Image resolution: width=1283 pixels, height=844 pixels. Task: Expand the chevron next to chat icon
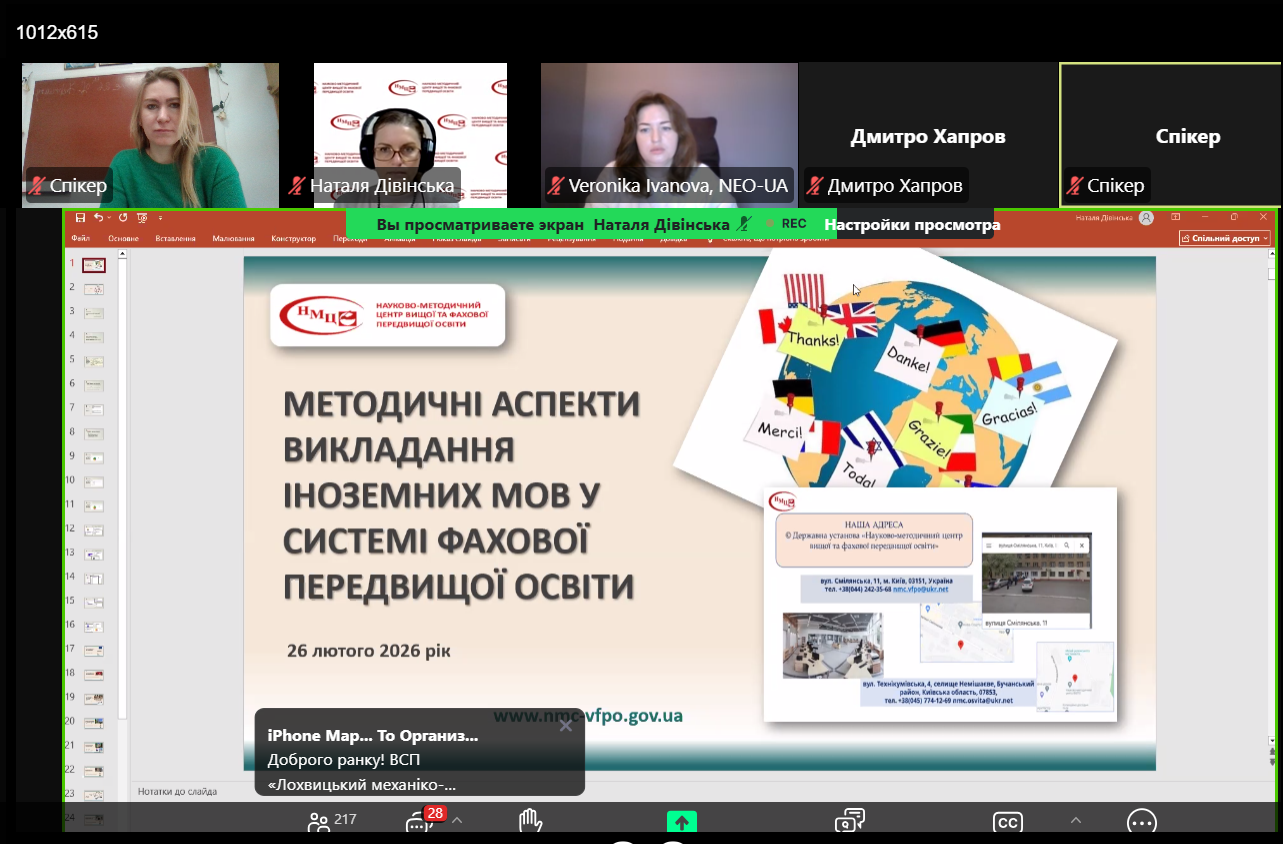(457, 821)
